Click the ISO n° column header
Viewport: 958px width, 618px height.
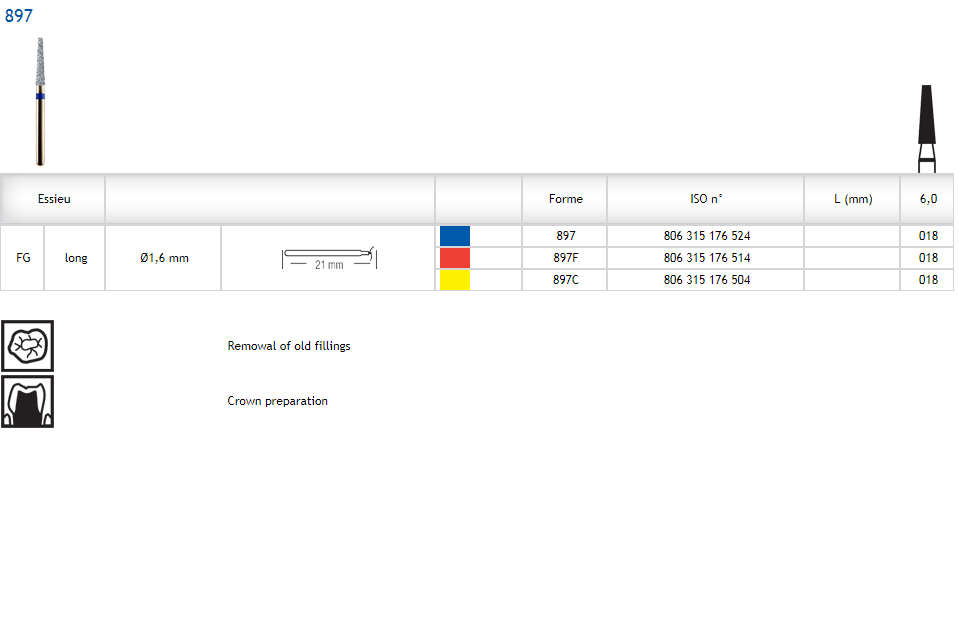(706, 199)
